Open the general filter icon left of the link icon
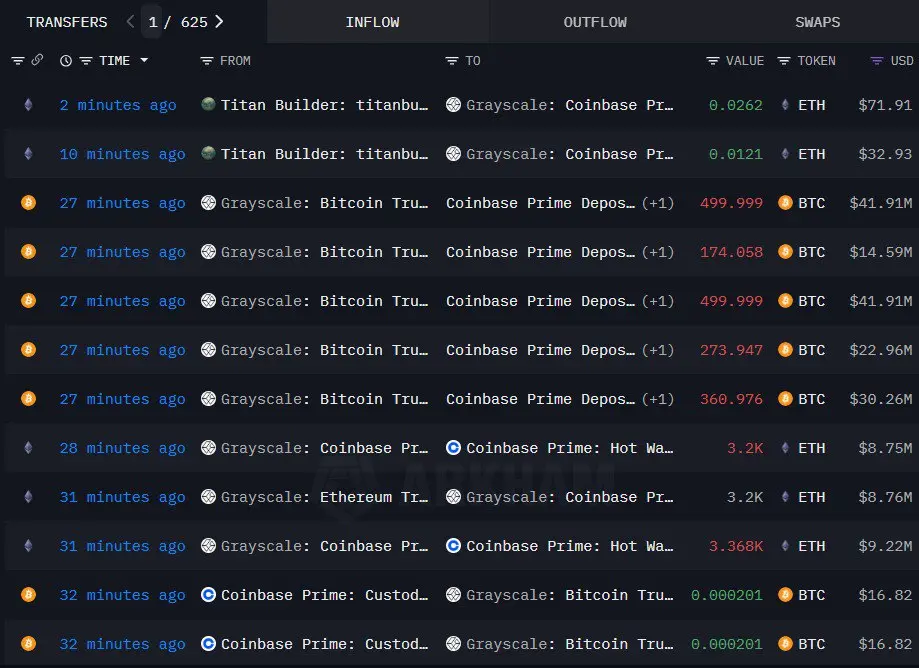Viewport: 919px width, 668px height. pyautogui.click(x=18, y=60)
